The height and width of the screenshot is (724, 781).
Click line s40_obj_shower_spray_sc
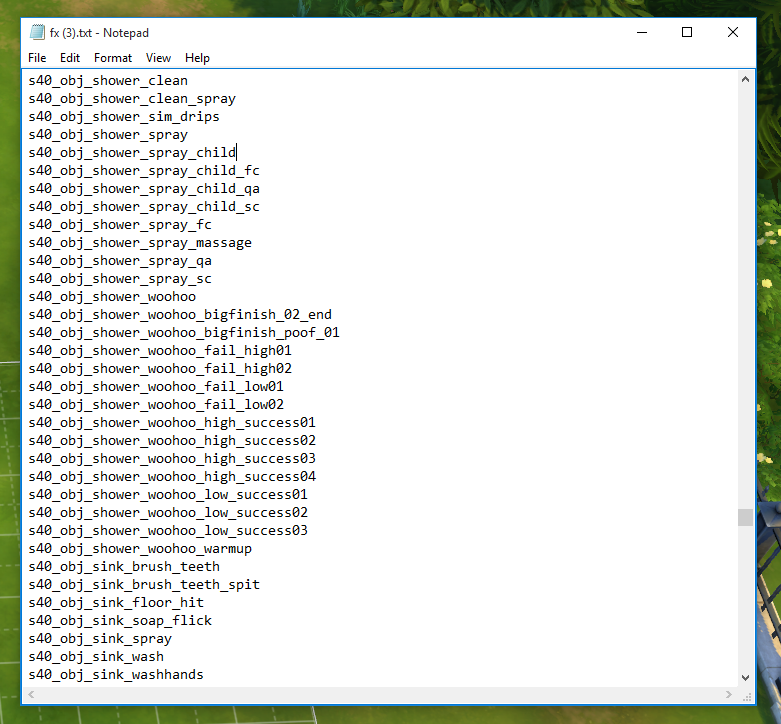[x=120, y=278]
